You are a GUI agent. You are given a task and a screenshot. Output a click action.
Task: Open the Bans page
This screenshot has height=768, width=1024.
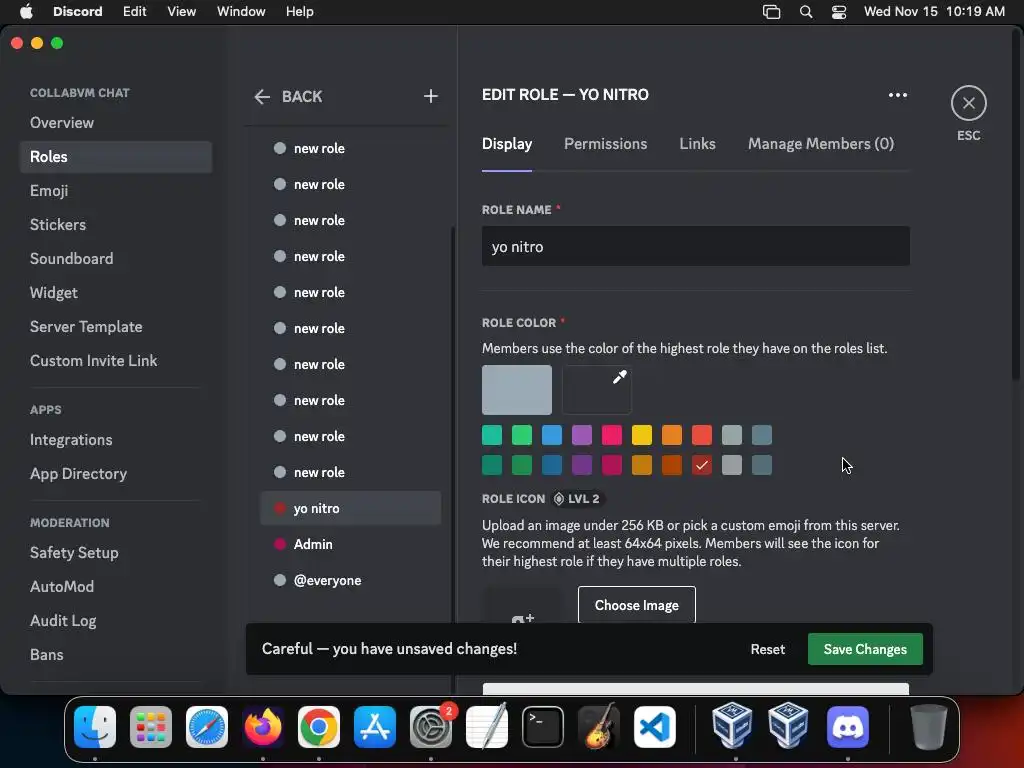116,654
